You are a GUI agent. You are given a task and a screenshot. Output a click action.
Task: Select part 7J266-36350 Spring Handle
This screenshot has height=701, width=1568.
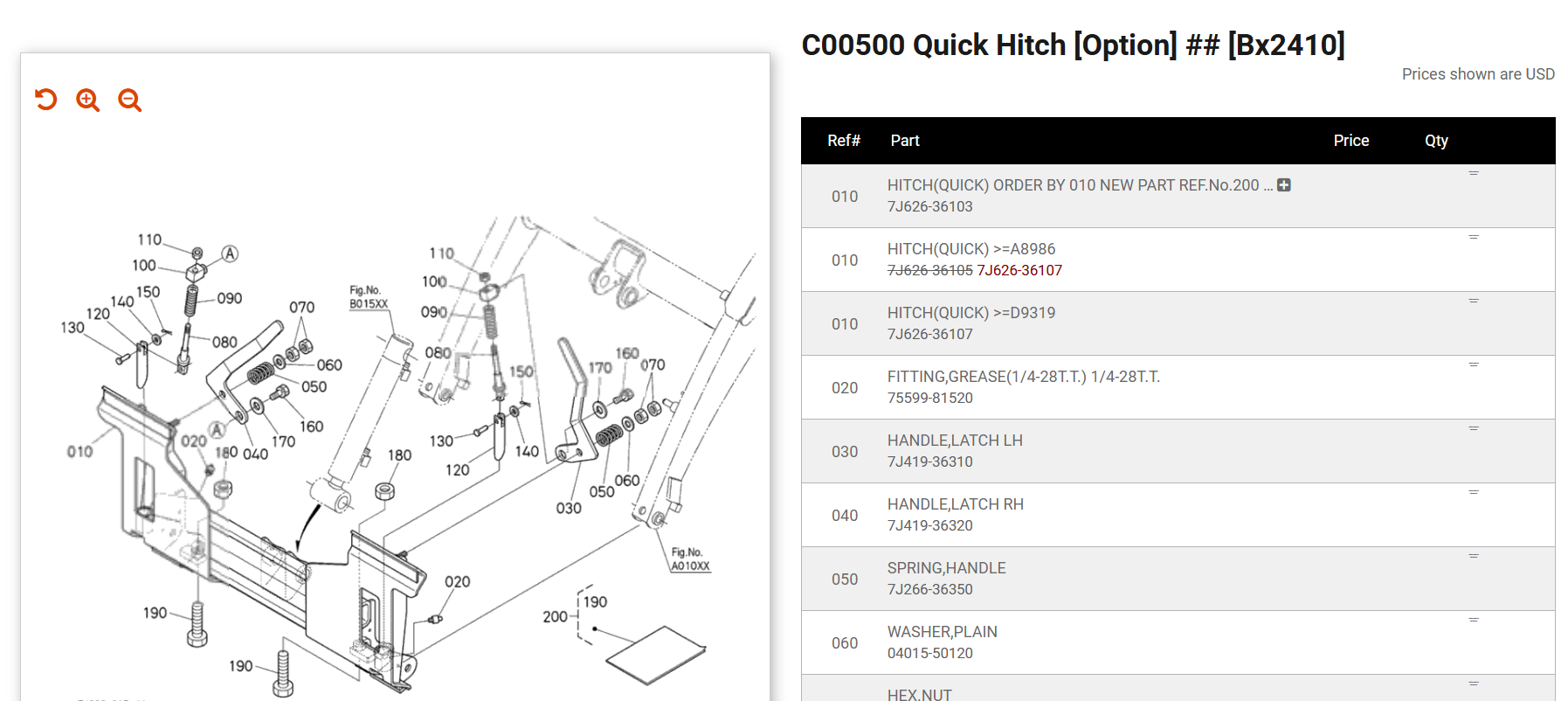(x=929, y=589)
